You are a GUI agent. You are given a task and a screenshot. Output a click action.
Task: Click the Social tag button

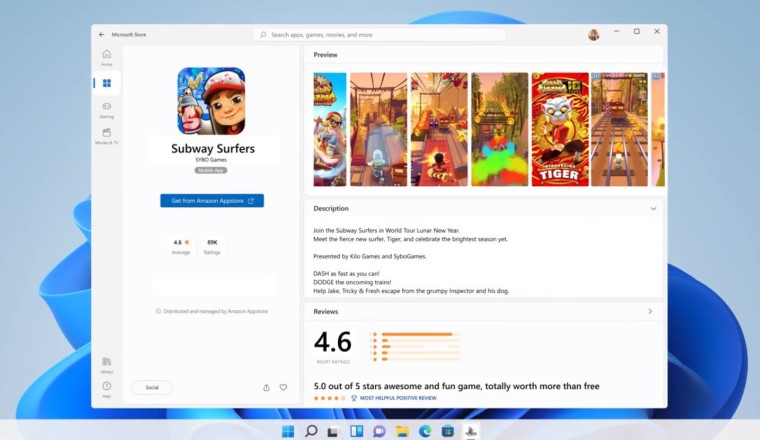pos(152,388)
